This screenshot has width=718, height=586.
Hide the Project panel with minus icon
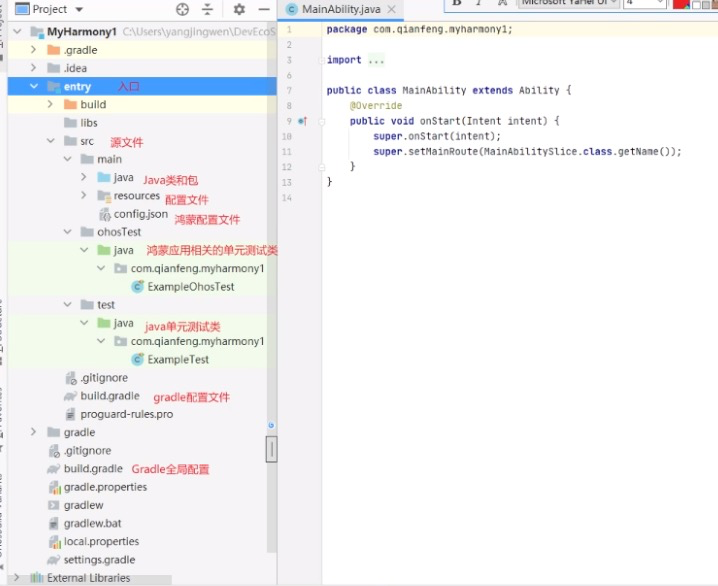pos(264,9)
